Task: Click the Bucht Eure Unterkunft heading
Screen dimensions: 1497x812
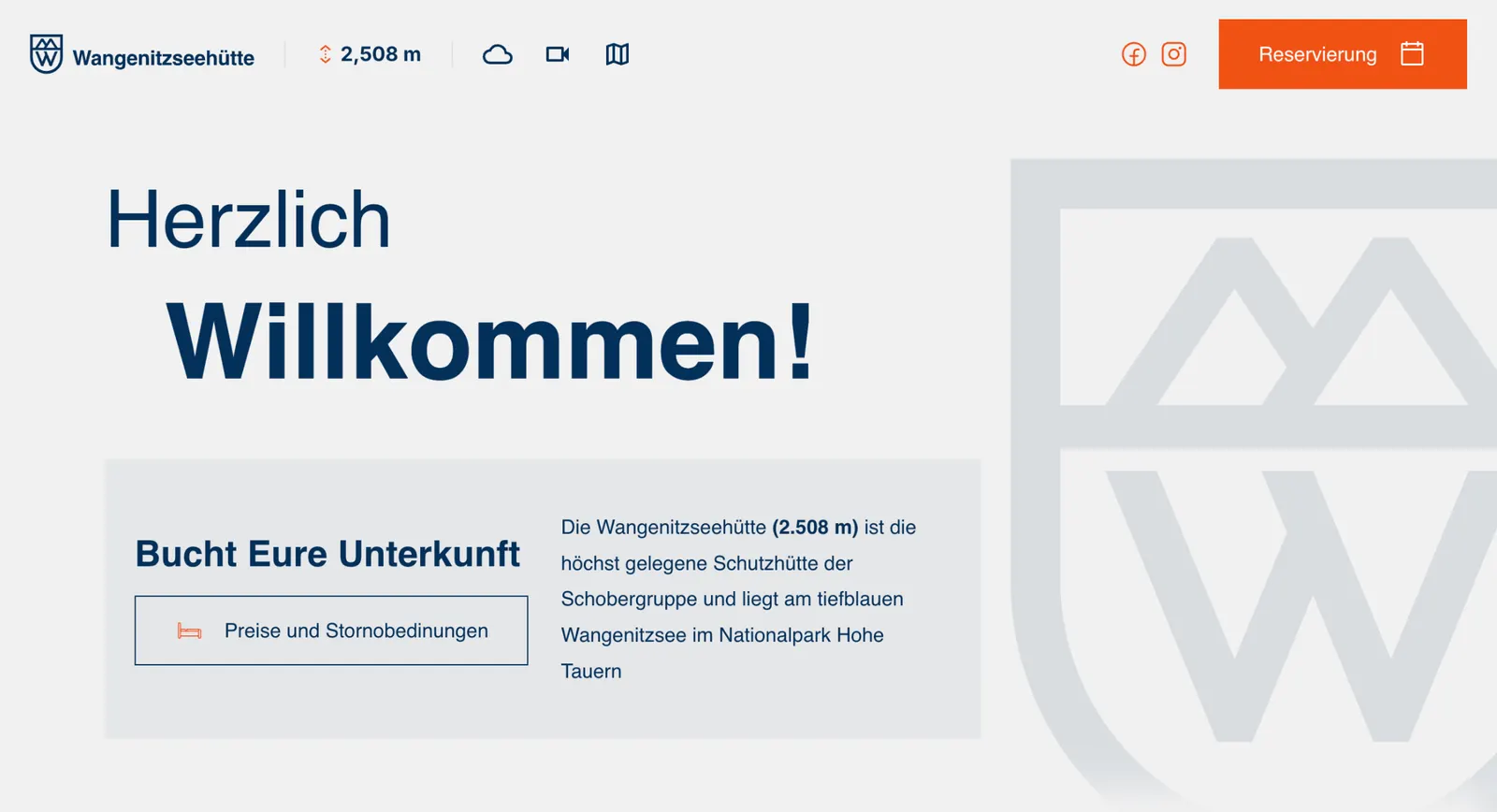Action: [x=327, y=554]
